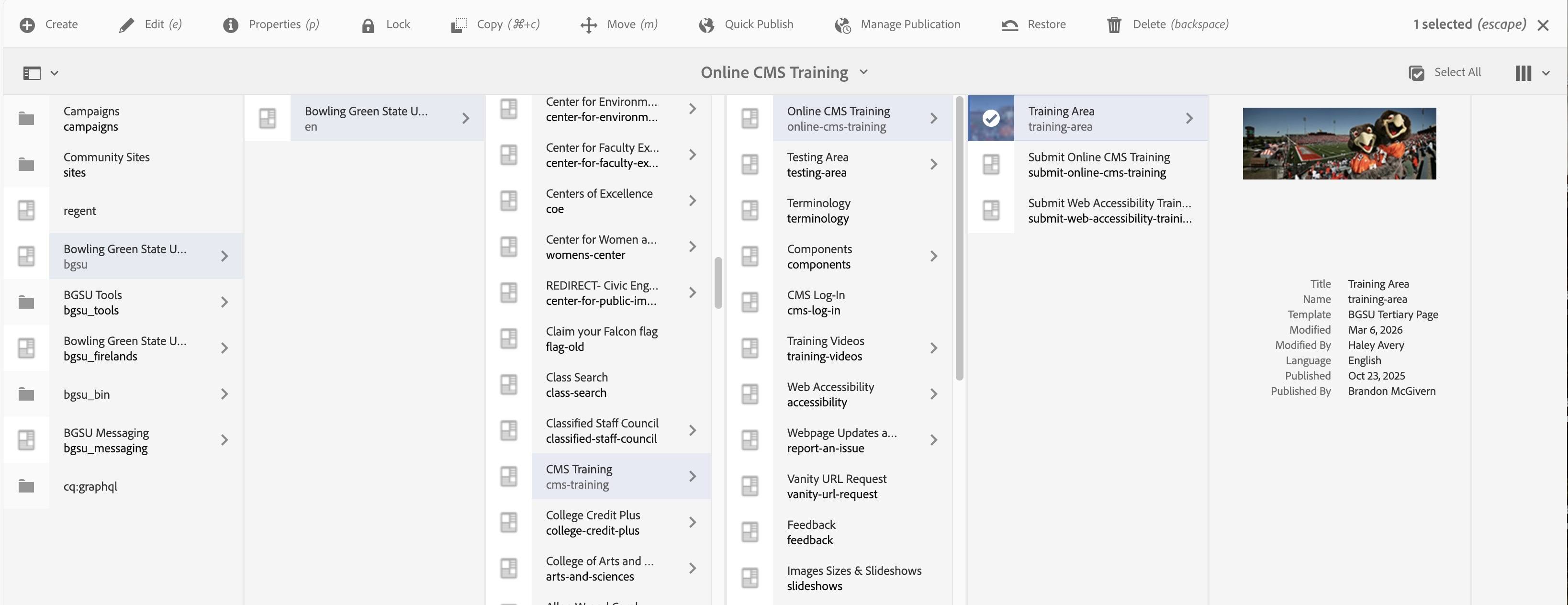This screenshot has width=1568, height=605.
Task: Select the Testing Area page icon
Action: (750, 164)
